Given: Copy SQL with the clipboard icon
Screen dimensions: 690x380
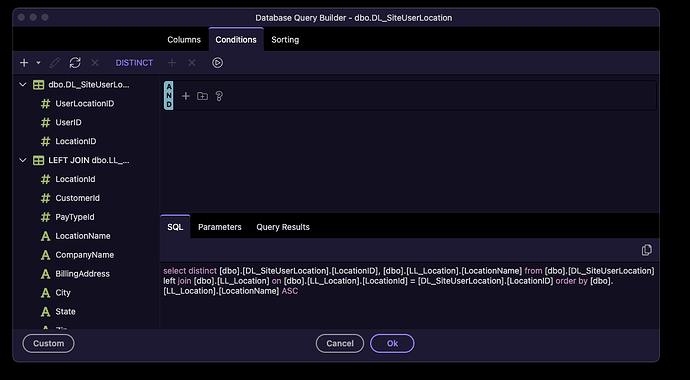Looking at the screenshot, I should [x=646, y=250].
